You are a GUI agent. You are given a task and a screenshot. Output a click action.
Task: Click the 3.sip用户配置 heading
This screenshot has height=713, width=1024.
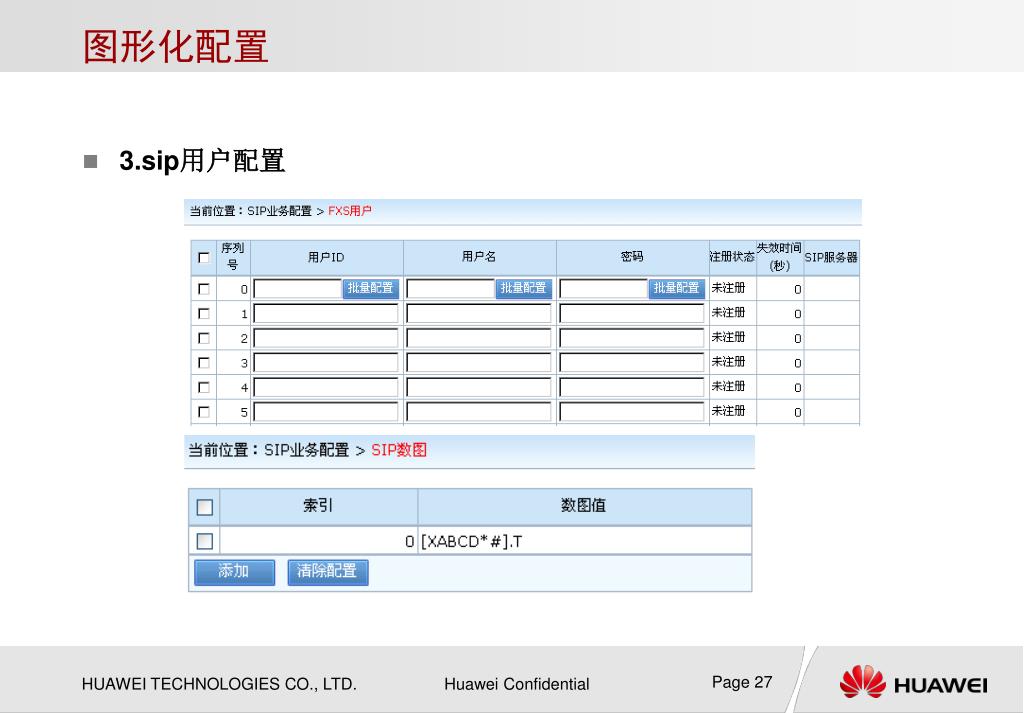point(202,161)
